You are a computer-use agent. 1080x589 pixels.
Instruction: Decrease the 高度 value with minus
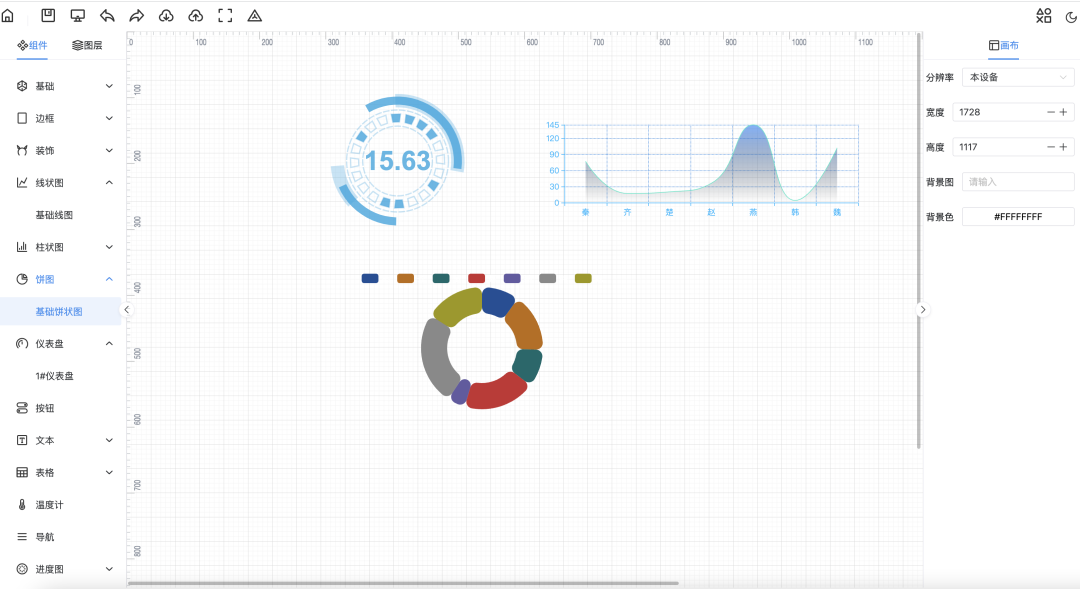coord(1051,147)
